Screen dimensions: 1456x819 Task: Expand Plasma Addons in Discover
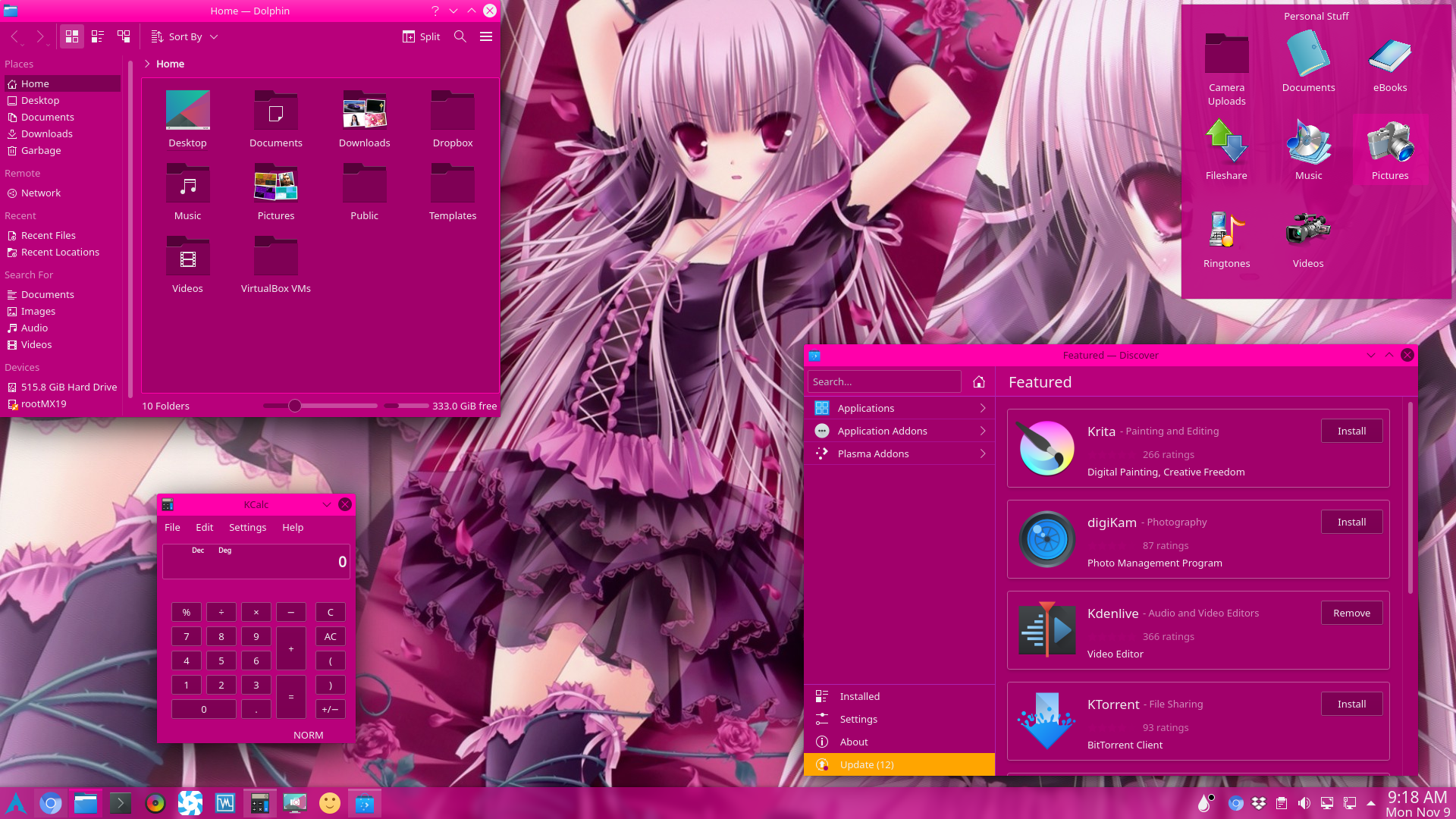coord(900,453)
